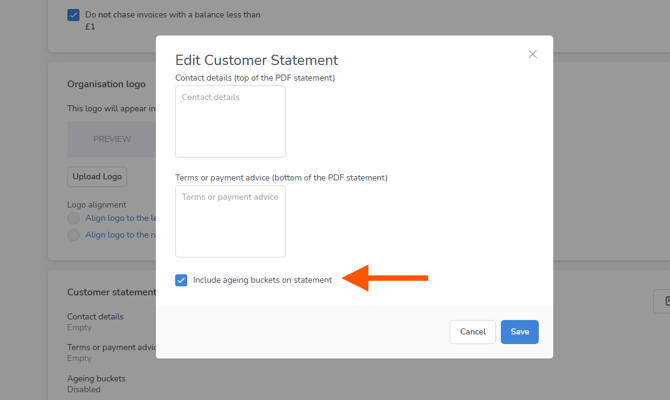
Task: Open the logo PREVIEW area
Action: (x=111, y=139)
